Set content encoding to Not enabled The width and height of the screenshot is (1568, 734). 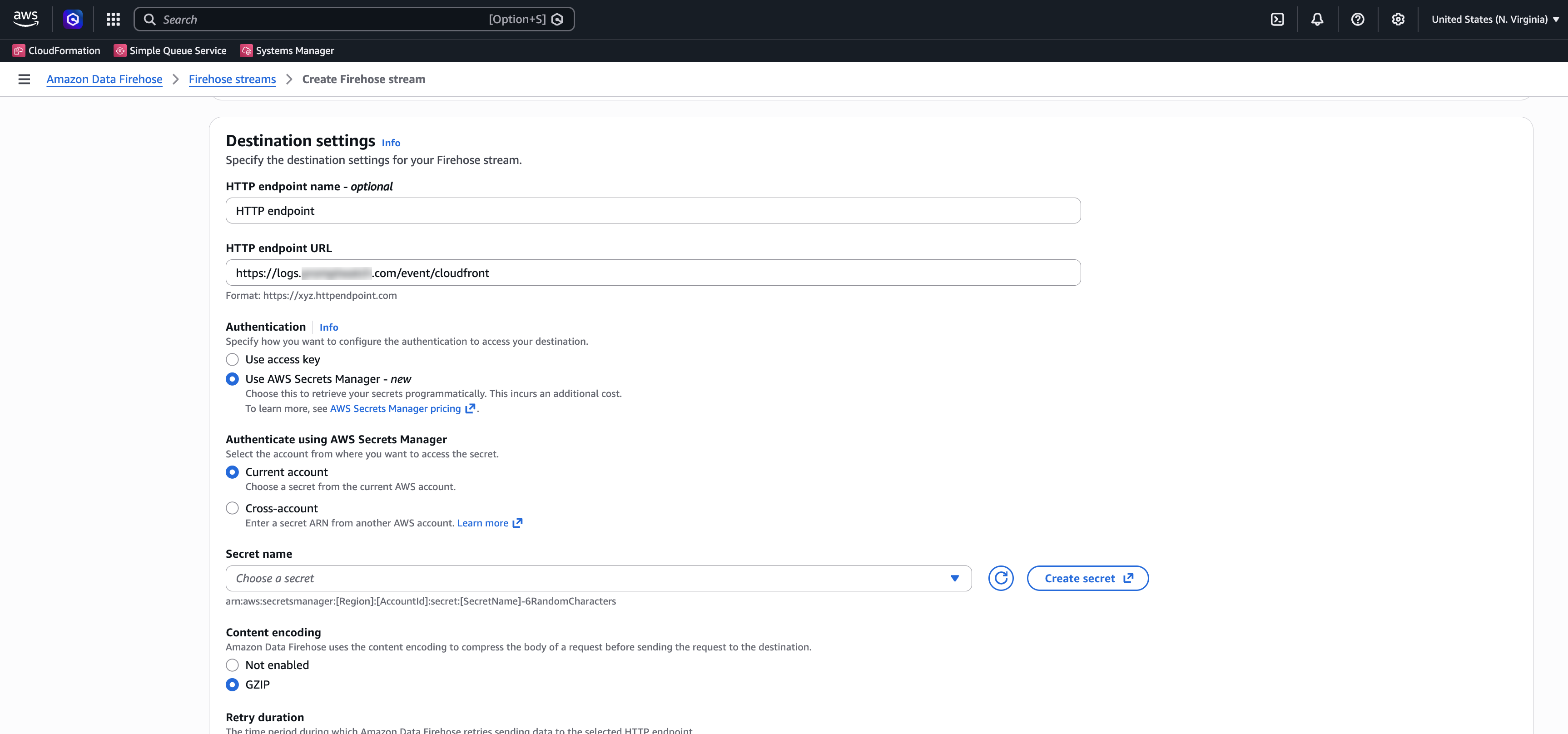point(232,665)
